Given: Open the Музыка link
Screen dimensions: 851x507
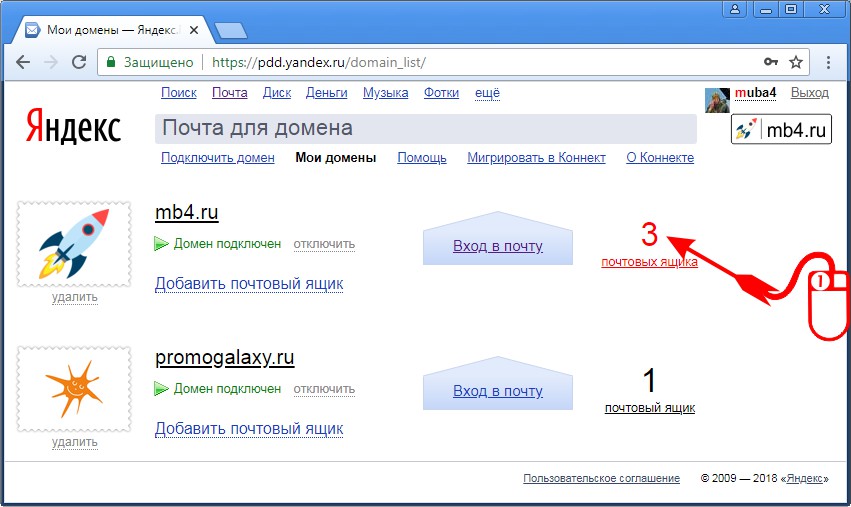Looking at the screenshot, I should 385,93.
